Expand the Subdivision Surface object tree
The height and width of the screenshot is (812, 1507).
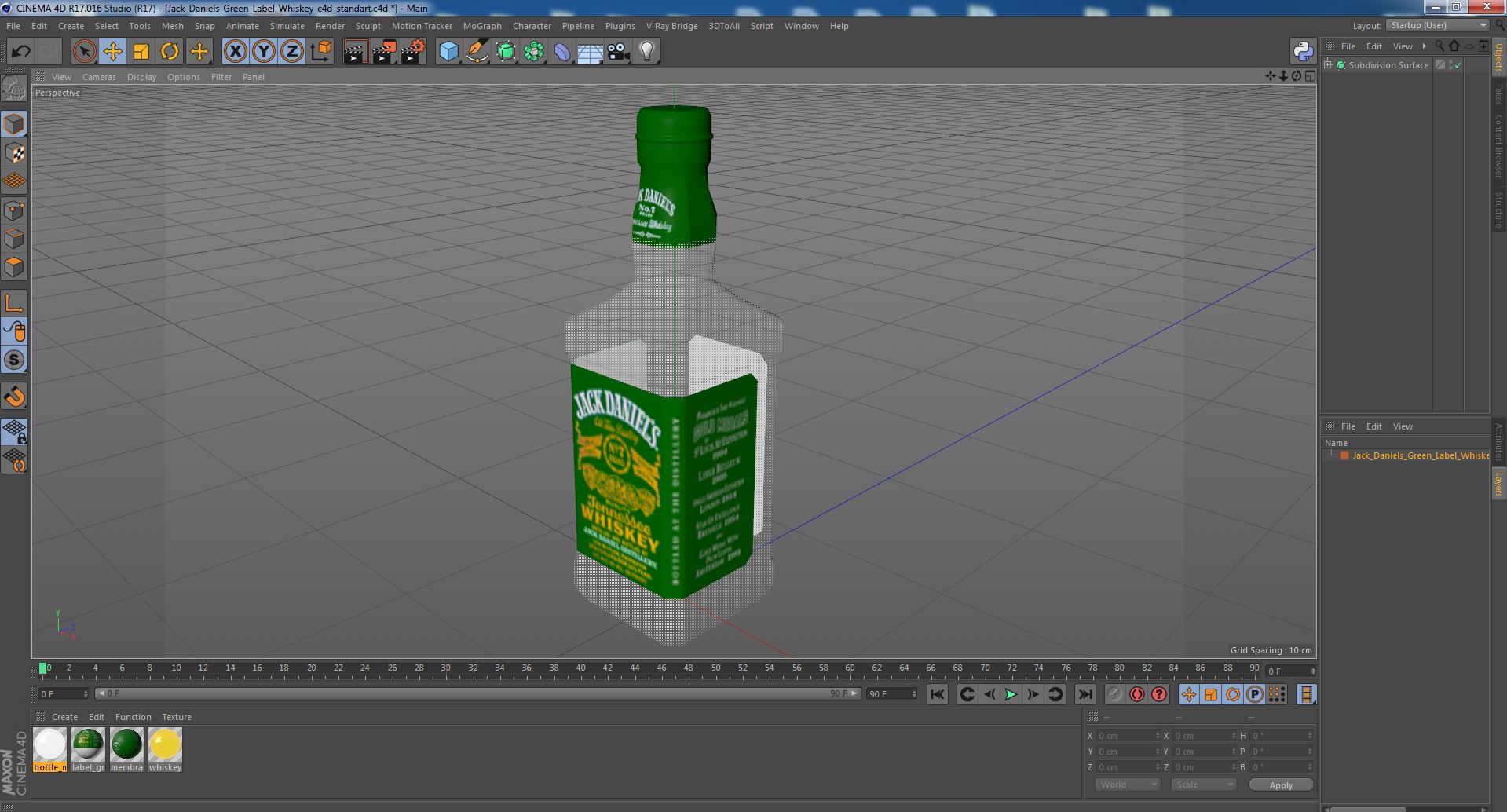(1328, 65)
